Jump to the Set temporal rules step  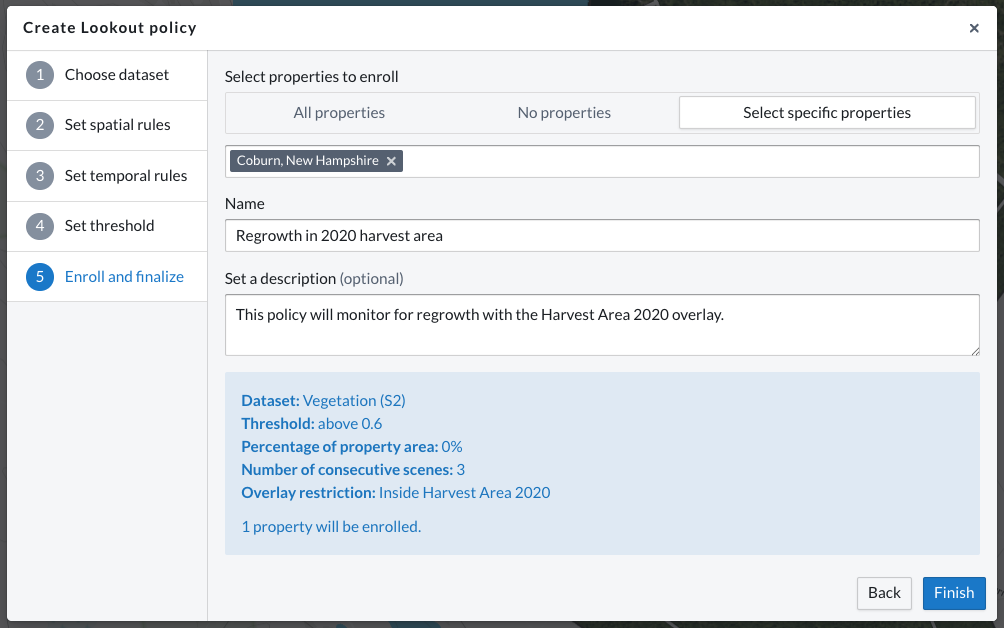pyautogui.click(x=126, y=176)
